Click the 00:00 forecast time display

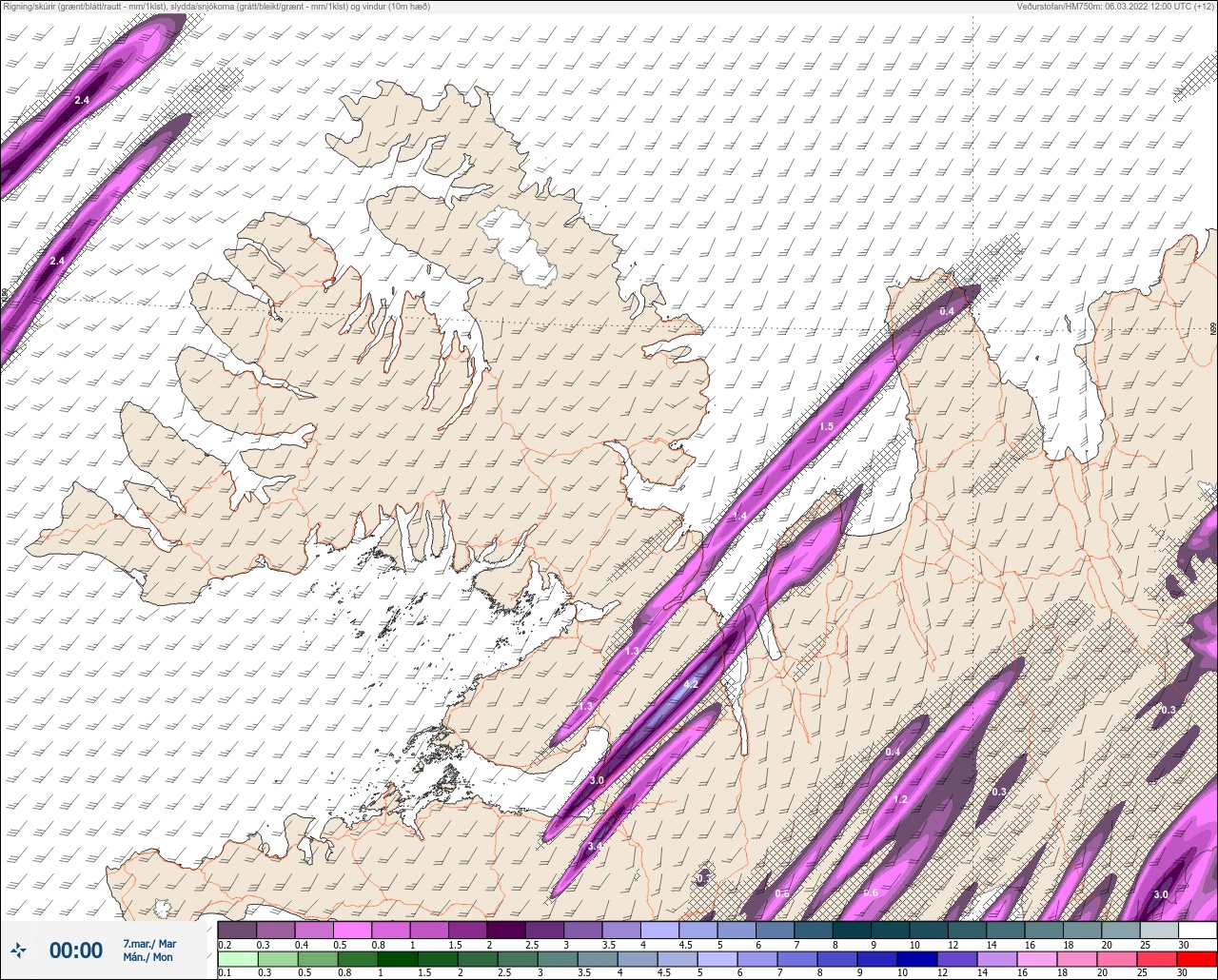[x=76, y=951]
